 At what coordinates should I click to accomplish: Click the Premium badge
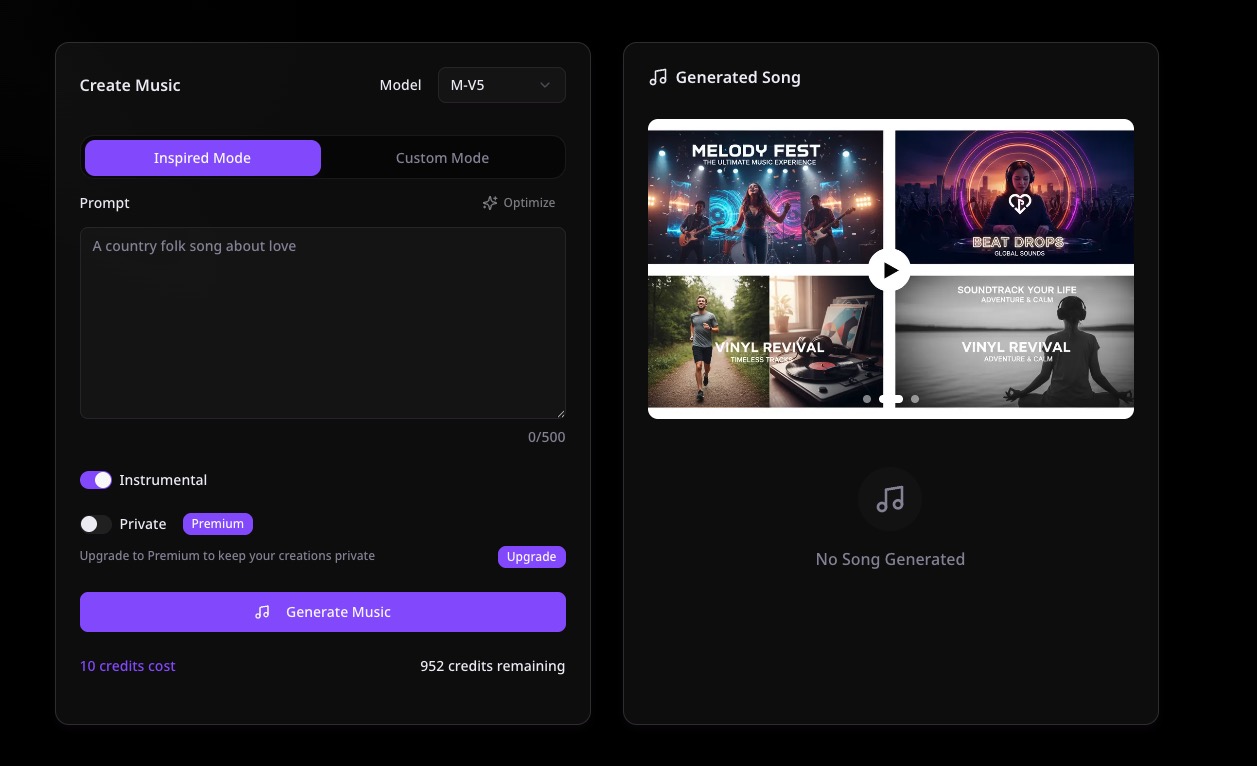pyautogui.click(x=217, y=524)
